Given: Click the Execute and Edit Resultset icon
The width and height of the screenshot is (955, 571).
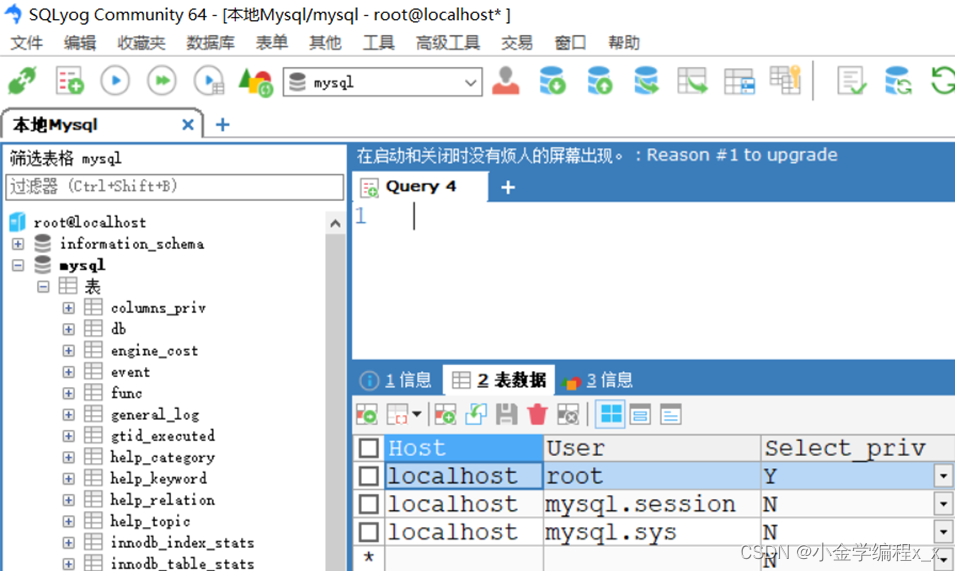Looking at the screenshot, I should pyautogui.click(x=209, y=81).
